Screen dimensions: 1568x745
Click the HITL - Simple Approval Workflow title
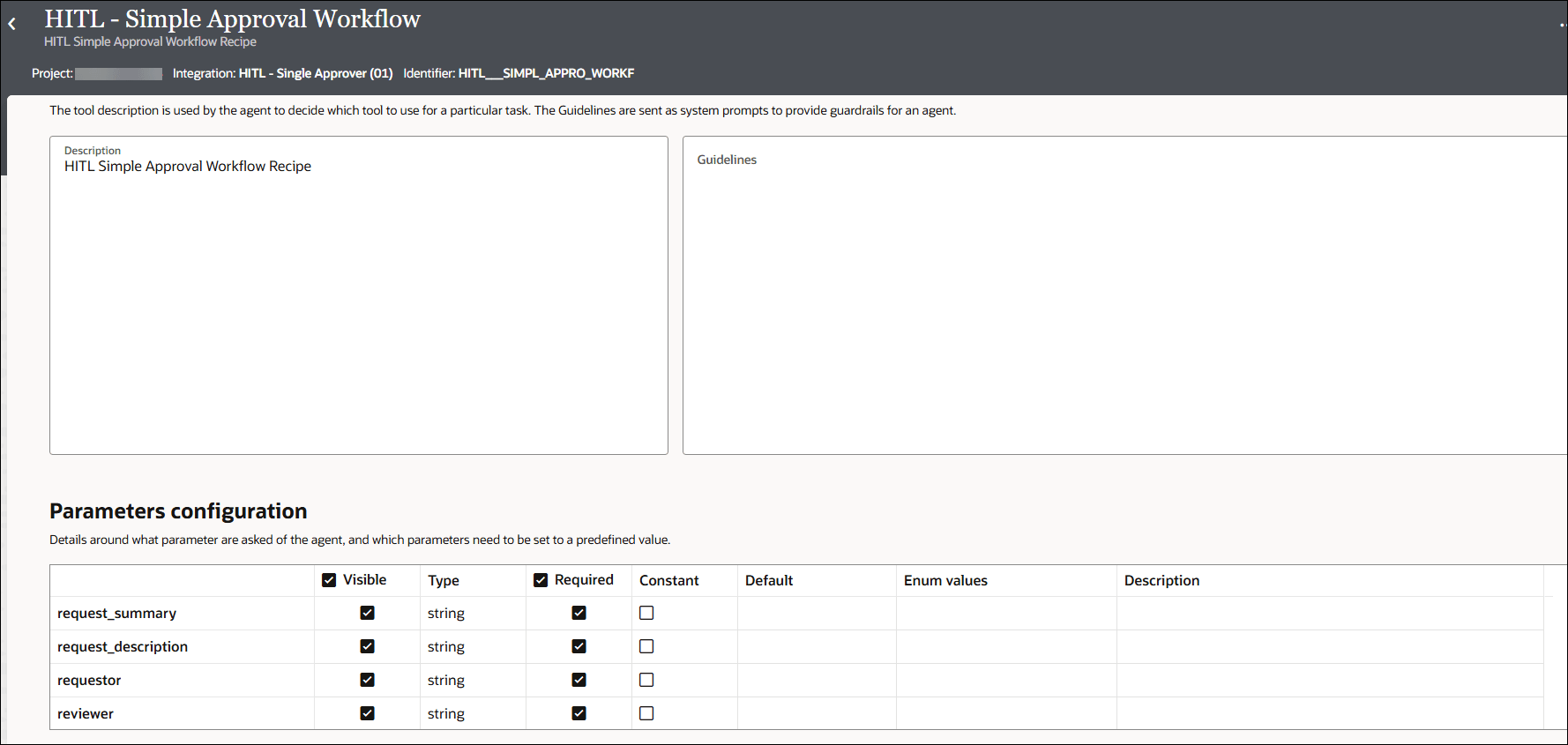(x=233, y=19)
